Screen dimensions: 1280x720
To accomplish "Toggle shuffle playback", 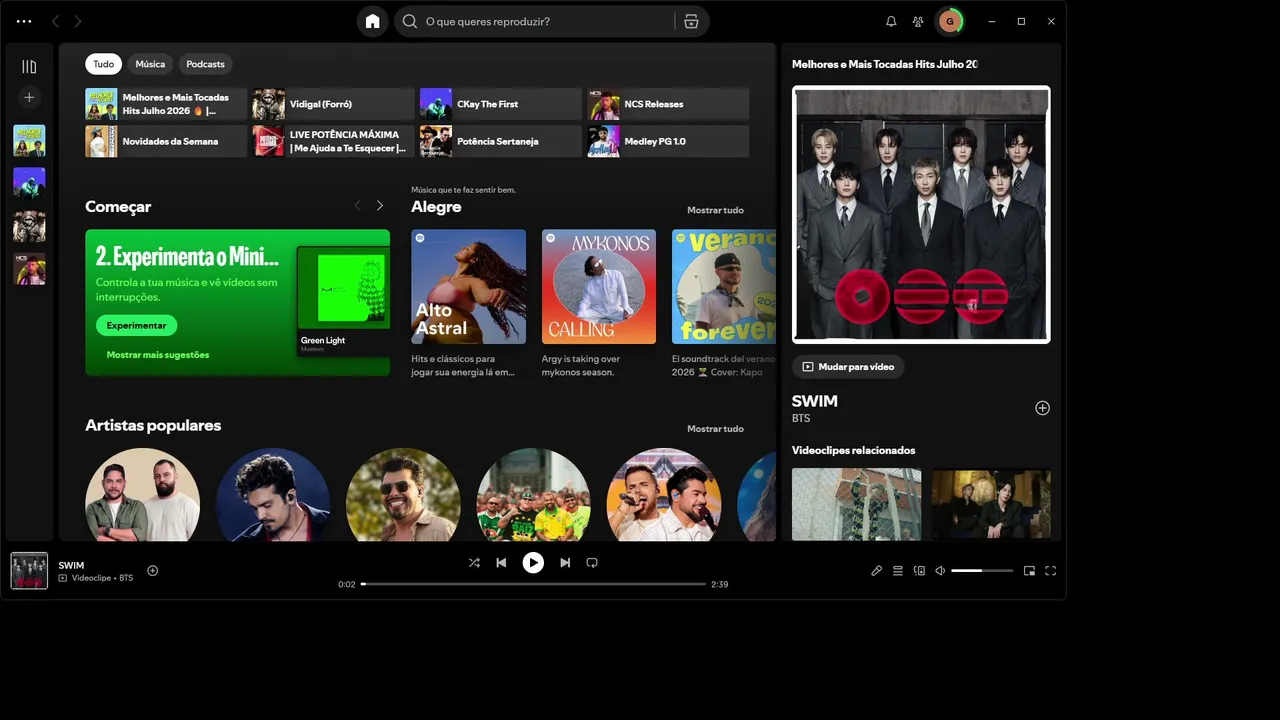I will click(474, 563).
